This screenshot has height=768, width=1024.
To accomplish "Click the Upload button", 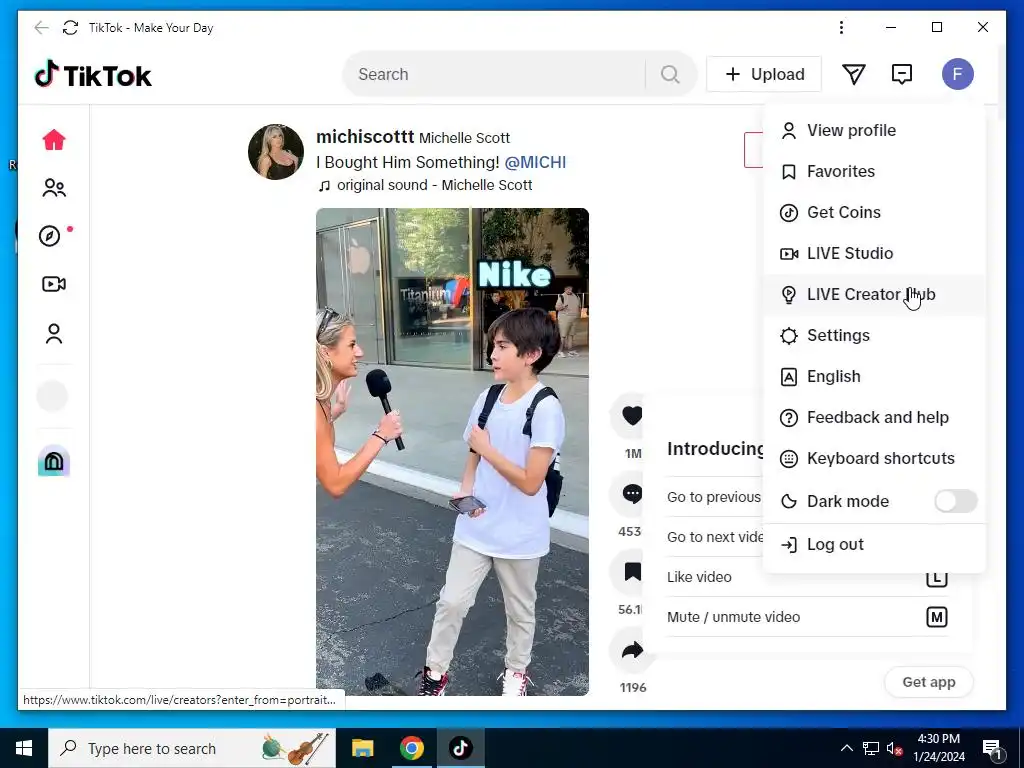I will pos(763,74).
